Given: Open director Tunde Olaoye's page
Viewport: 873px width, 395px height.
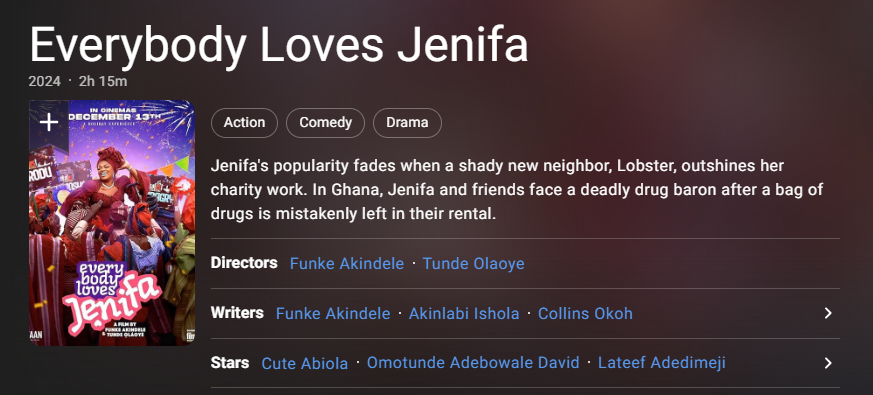Looking at the screenshot, I should click(x=473, y=264).
